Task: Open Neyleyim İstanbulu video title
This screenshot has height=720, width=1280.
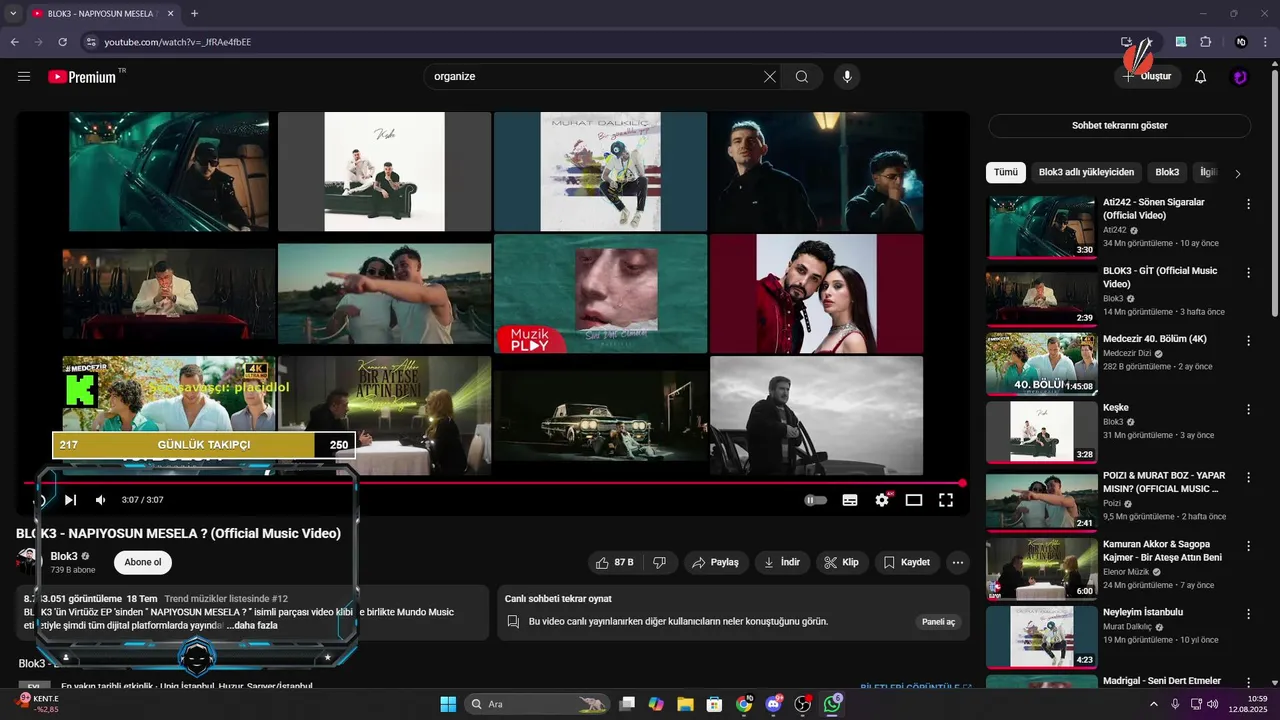Action: tap(1143, 612)
